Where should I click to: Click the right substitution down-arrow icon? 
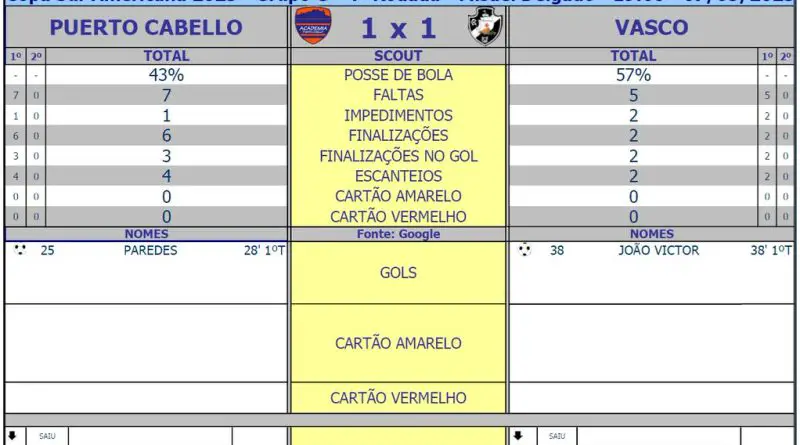click(518, 435)
